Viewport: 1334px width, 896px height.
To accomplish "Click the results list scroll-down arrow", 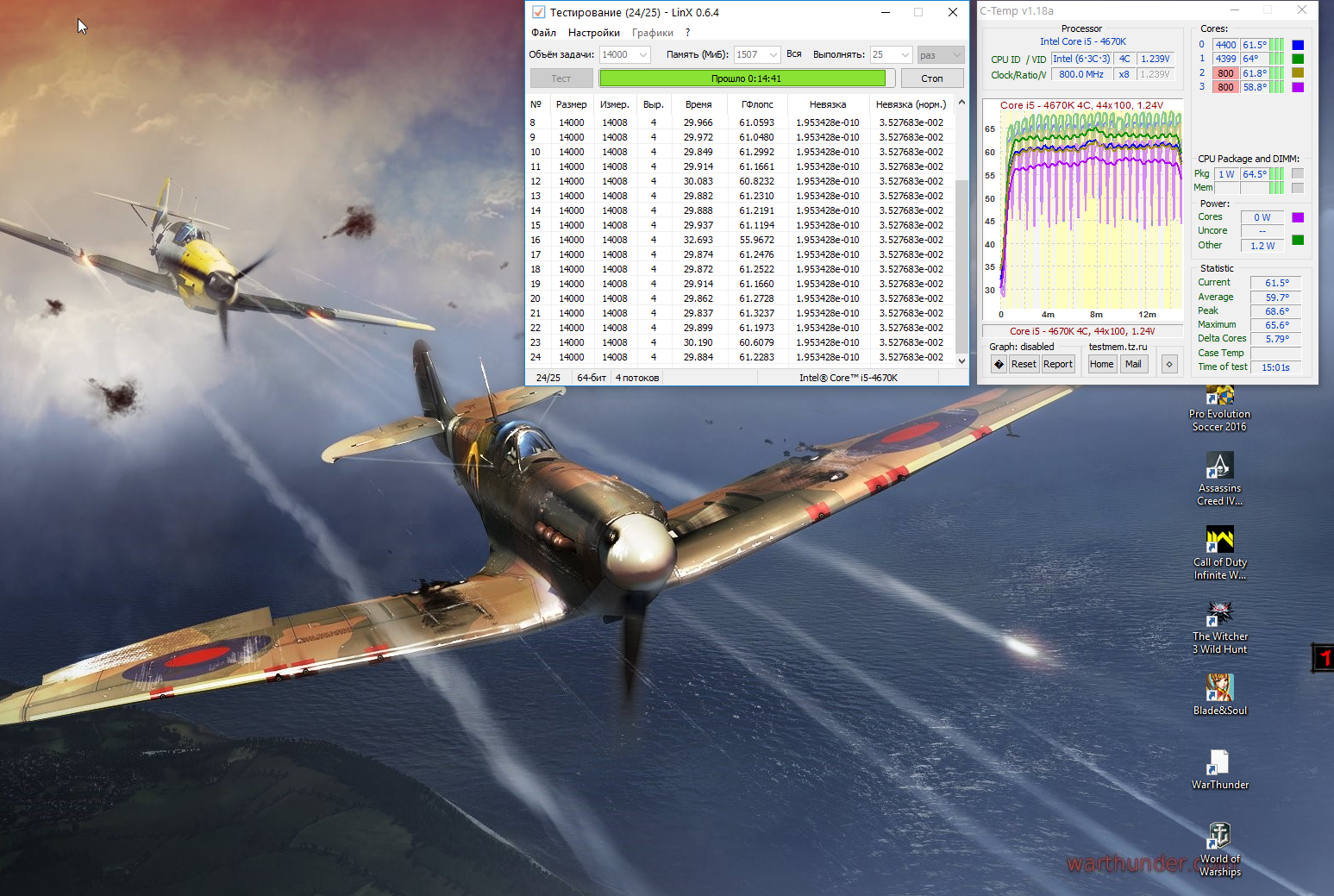I will pyautogui.click(x=962, y=360).
